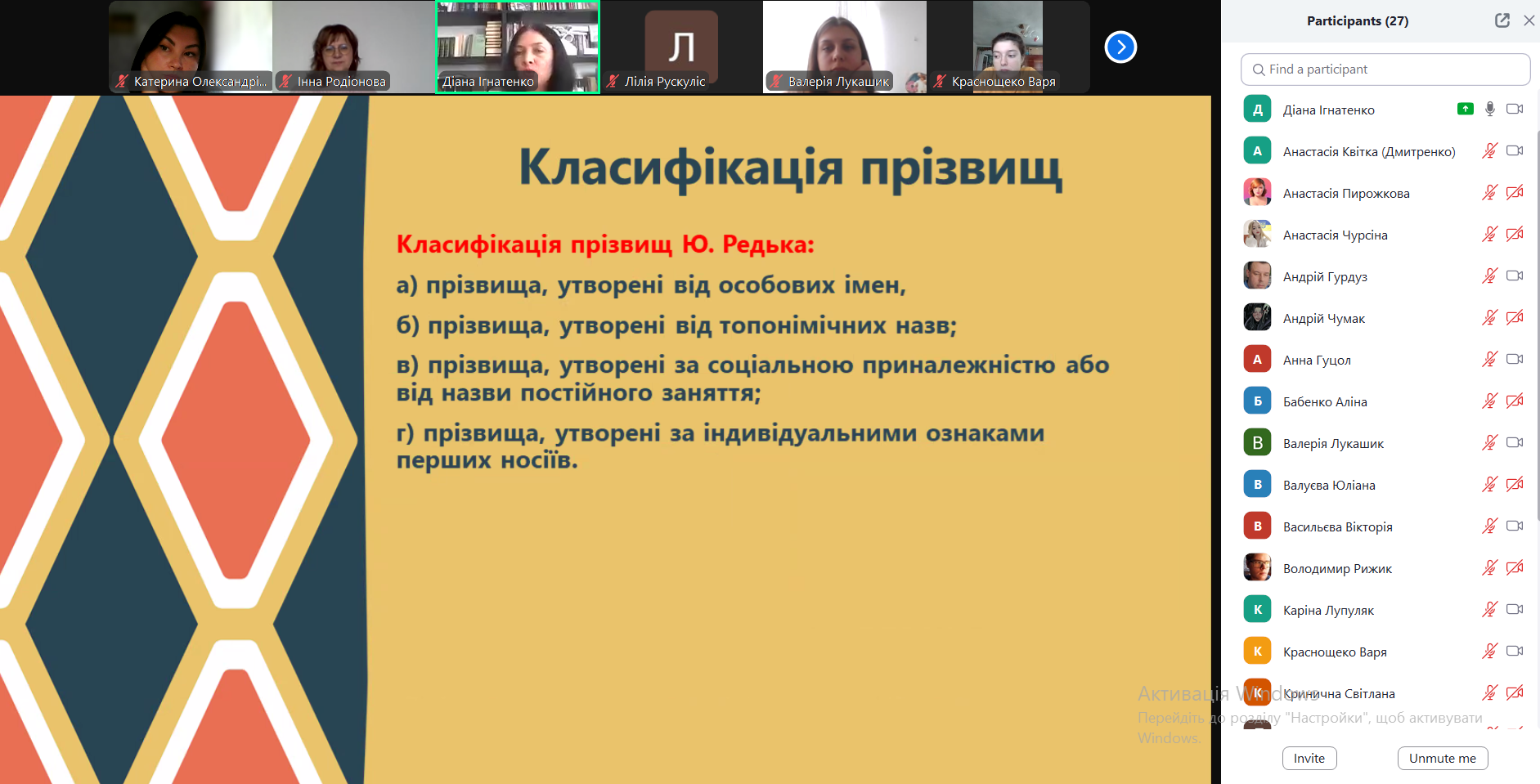Image resolution: width=1540 pixels, height=784 pixels.
Task: Click disabled camera icon for Бабенко Аліна
Action: [1515, 401]
